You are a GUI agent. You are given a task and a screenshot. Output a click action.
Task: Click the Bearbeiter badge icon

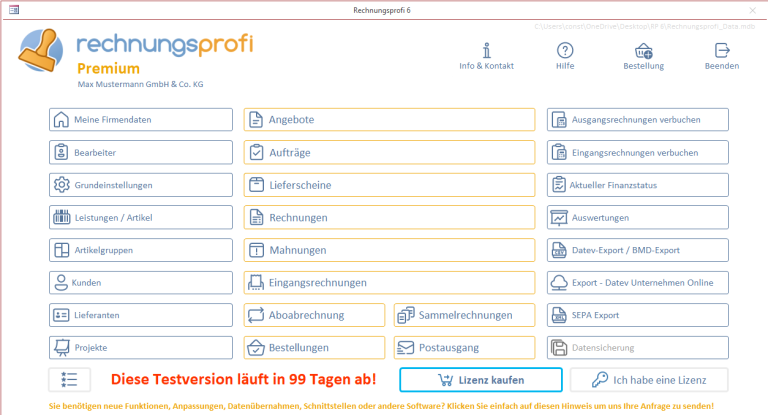(x=61, y=152)
